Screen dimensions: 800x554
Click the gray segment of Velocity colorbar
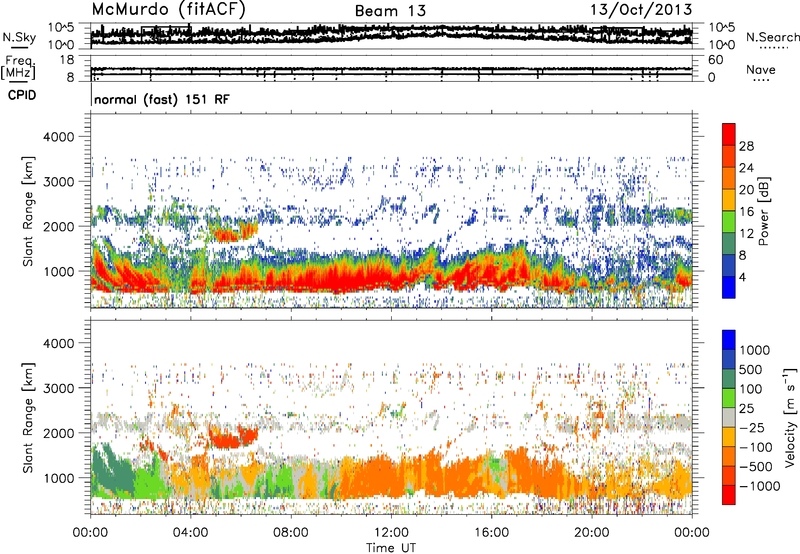tap(729, 418)
